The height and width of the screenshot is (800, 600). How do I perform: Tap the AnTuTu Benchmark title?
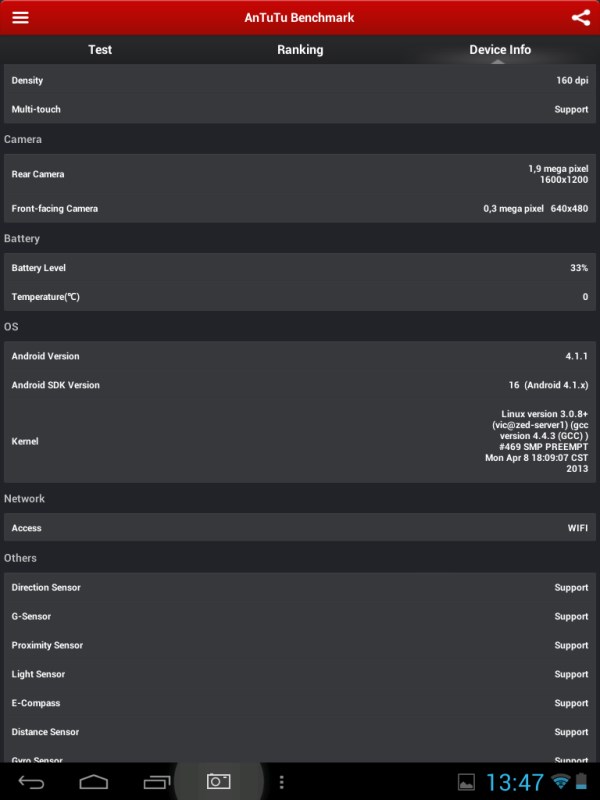coord(300,17)
